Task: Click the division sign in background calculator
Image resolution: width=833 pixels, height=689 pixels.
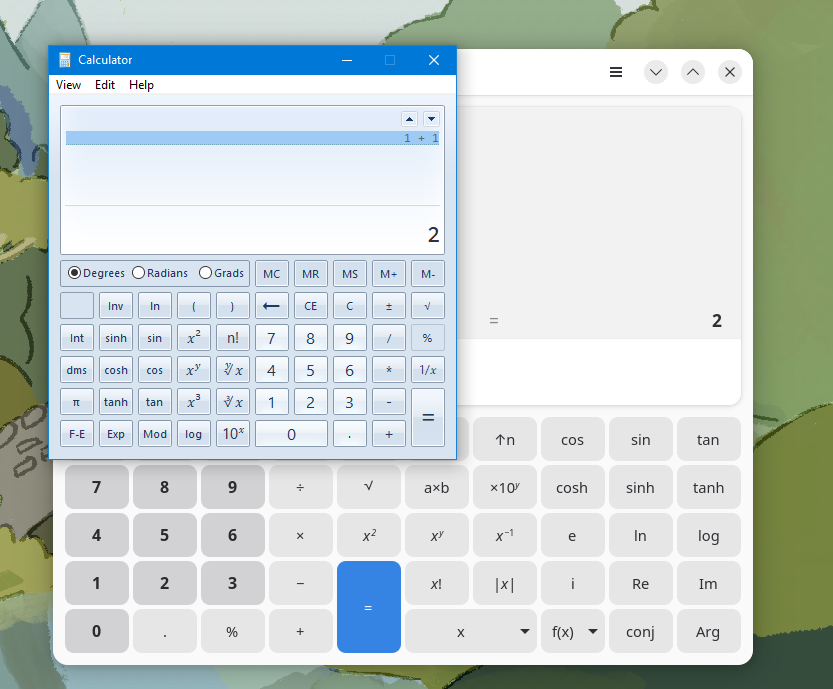Action: [x=301, y=487]
